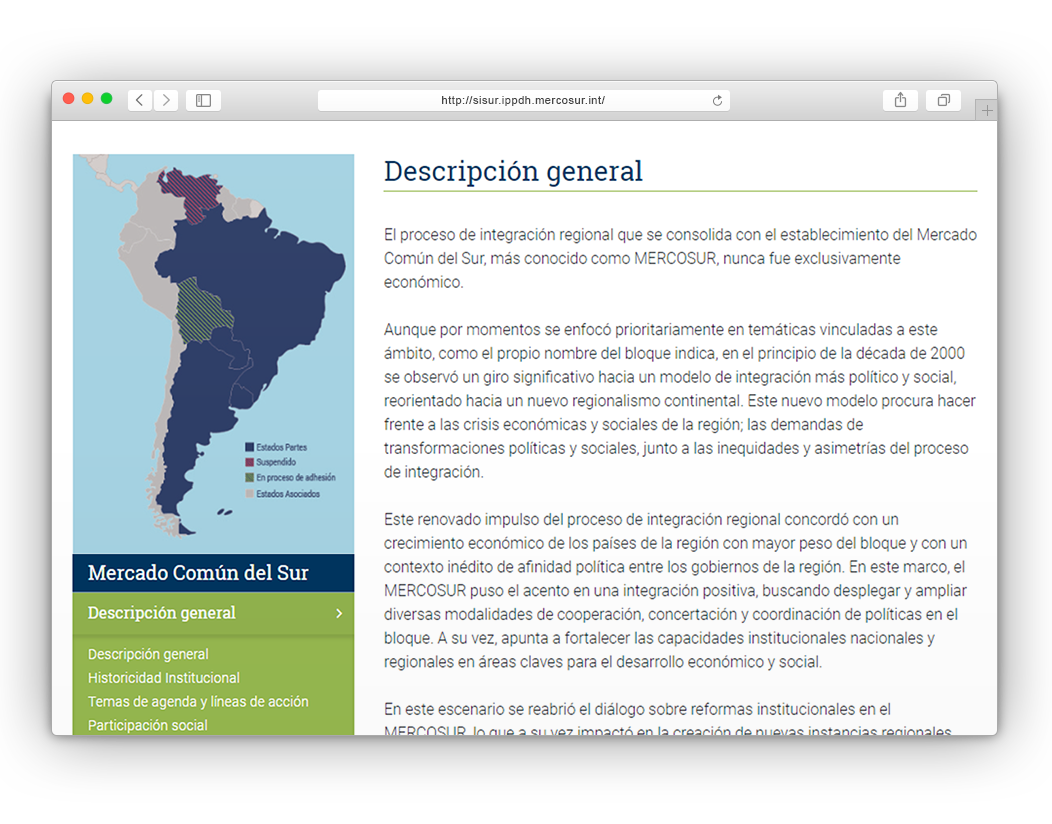The image size is (1052, 824).
Task: Click the paragraph starting 'En este escenario'
Action: [668, 718]
